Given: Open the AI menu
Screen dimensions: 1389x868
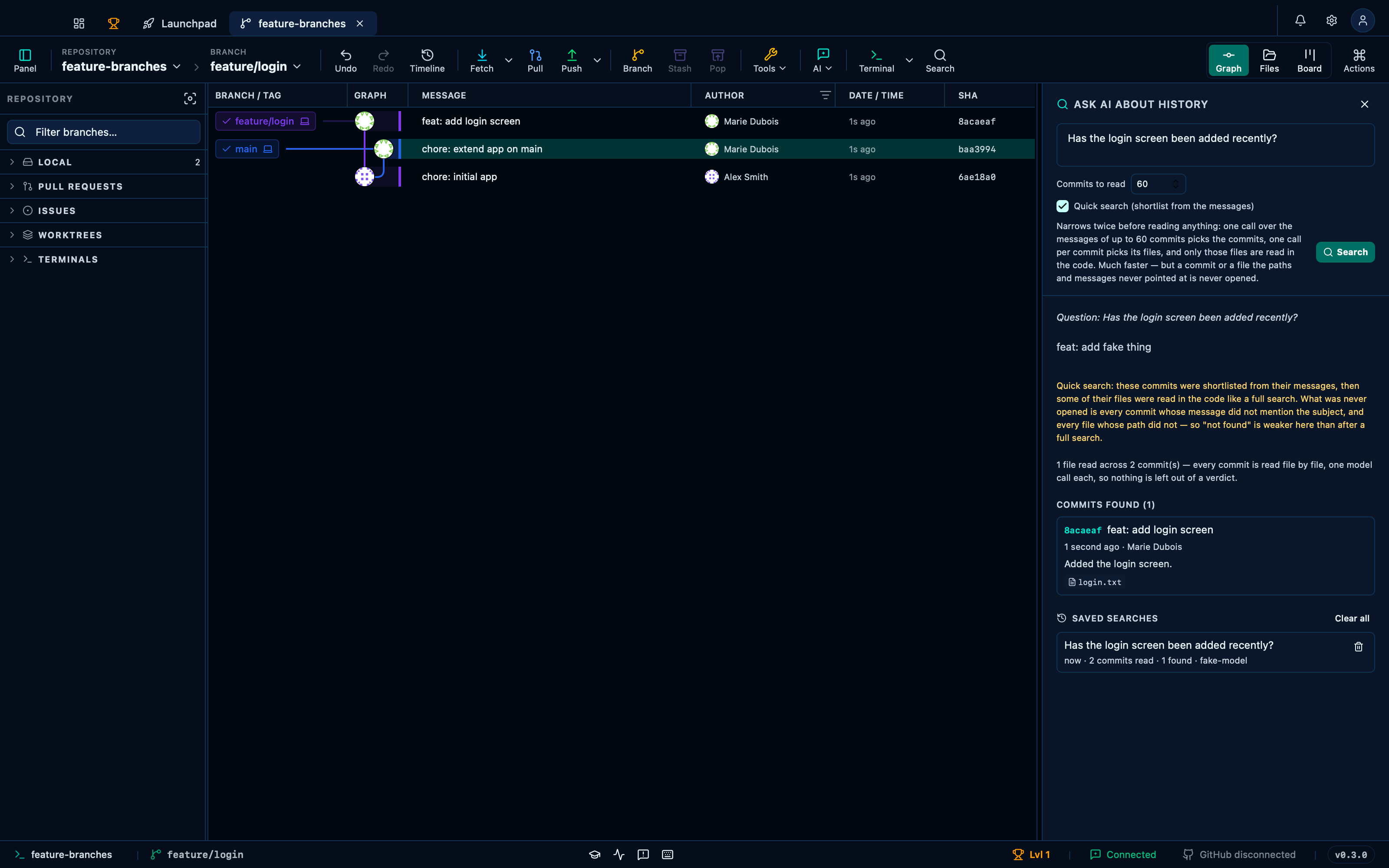Looking at the screenshot, I should pos(823,60).
